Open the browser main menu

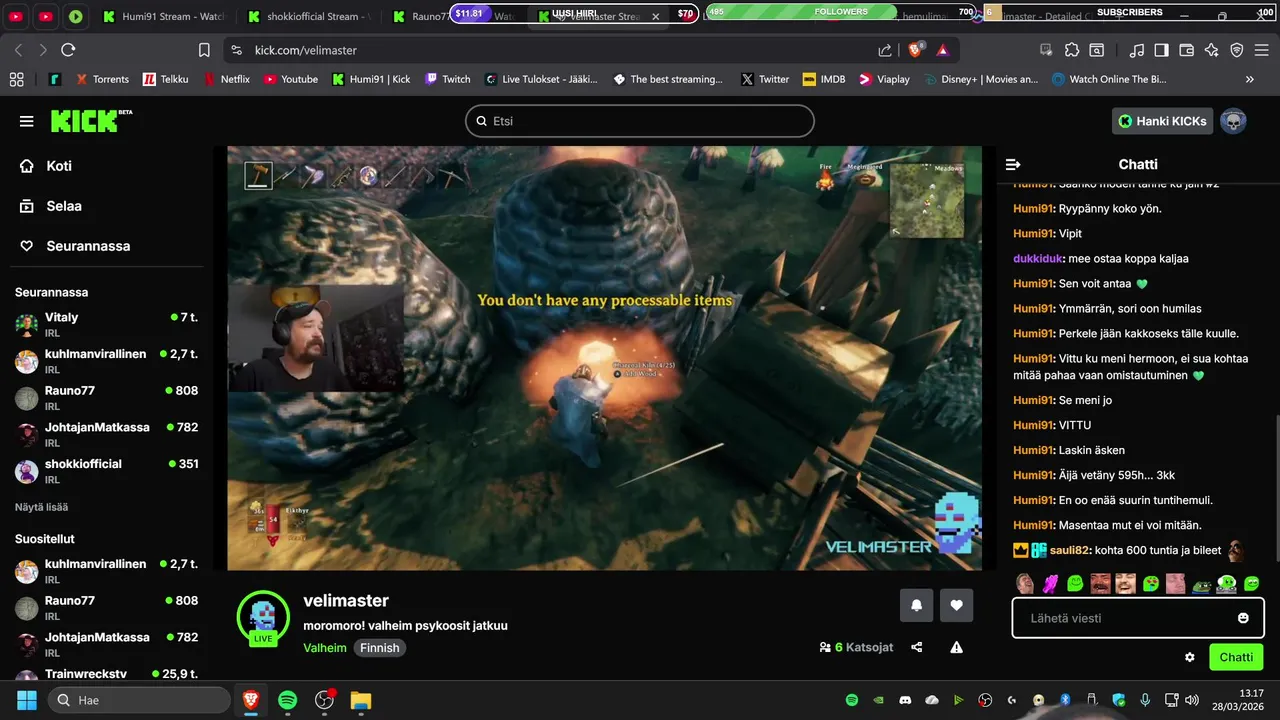[1263, 50]
